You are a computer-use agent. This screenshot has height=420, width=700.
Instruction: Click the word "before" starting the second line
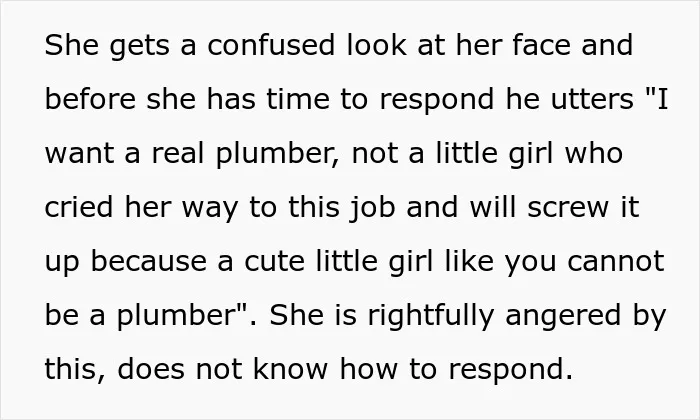point(91,99)
